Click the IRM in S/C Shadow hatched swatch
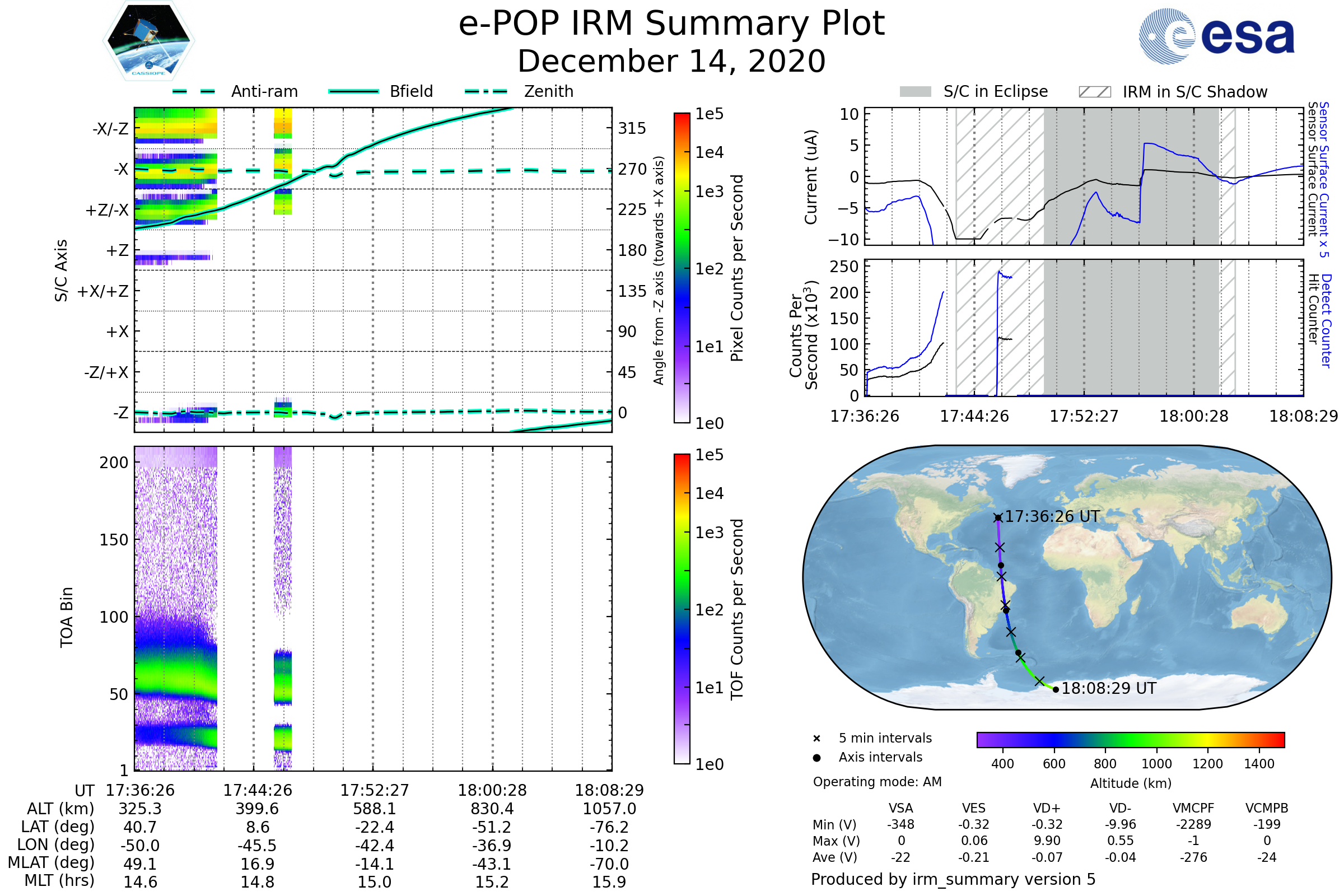Screen dimensions: 1344x896 coord(1094,92)
